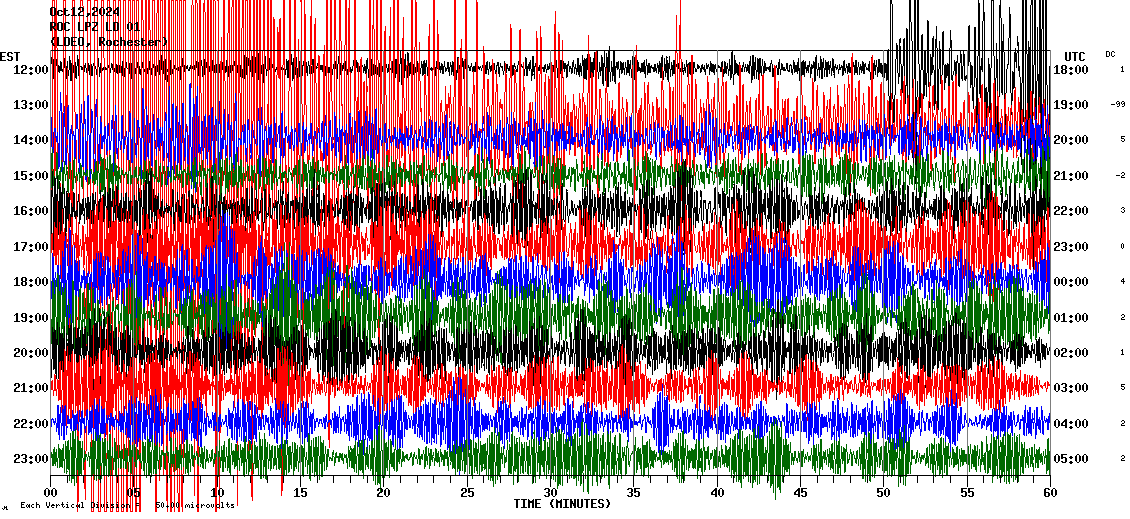Viewport: 1130px width, 519px height.
Task: Click the 60 minute axis tick
Action: click(1050, 492)
